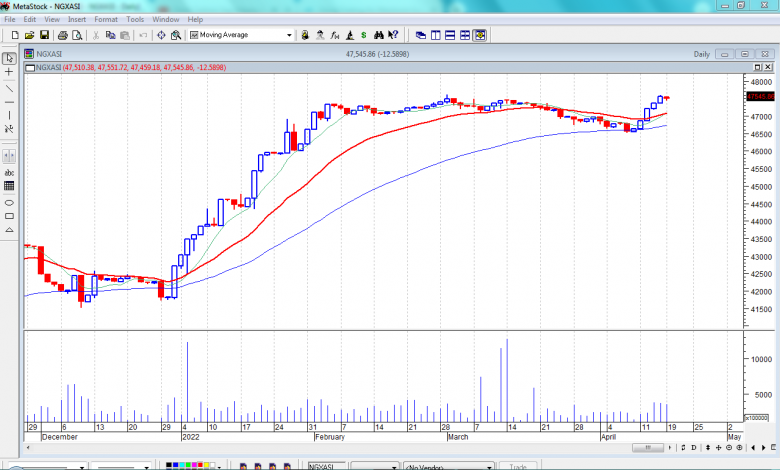Toggle the pointer selection tool
This screenshot has height=470, width=780.
[9, 58]
